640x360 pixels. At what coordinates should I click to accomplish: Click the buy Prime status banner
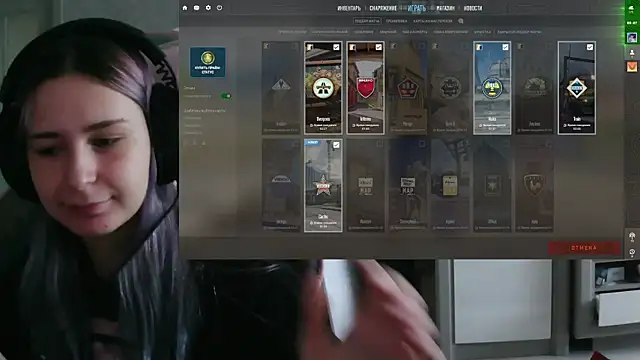[207, 62]
